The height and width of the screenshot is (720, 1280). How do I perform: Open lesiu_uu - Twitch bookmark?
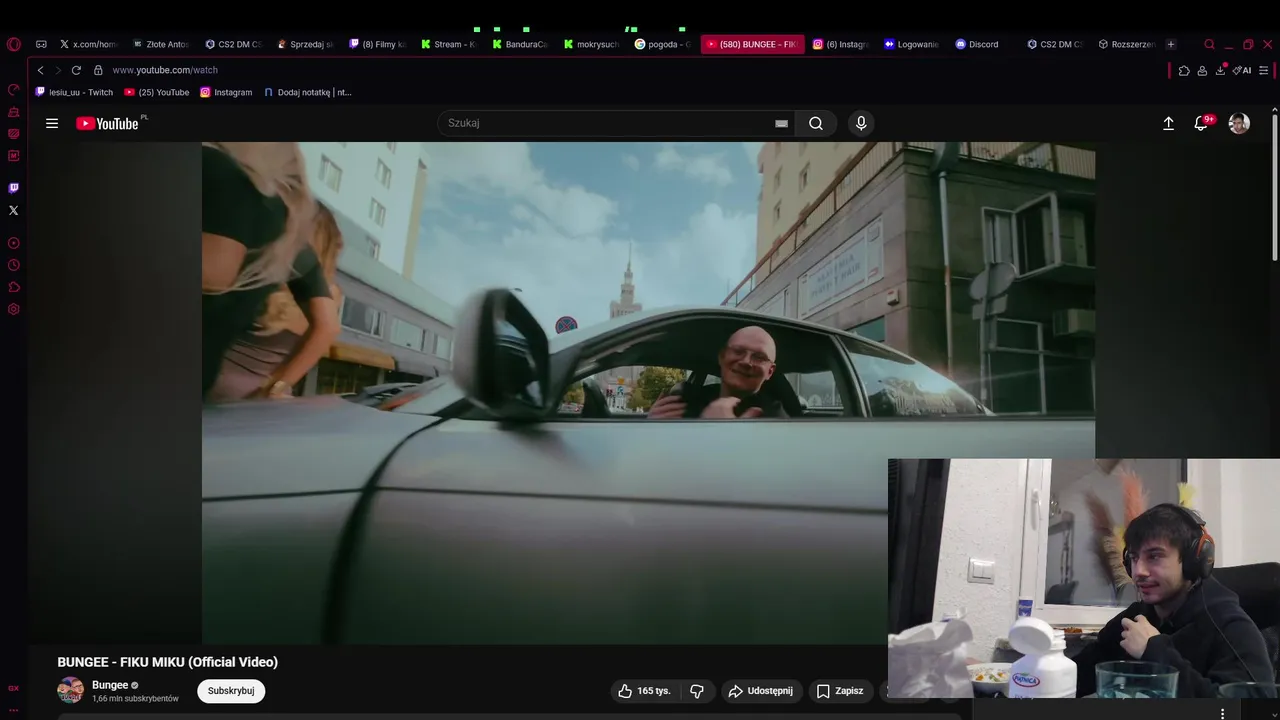(74, 92)
